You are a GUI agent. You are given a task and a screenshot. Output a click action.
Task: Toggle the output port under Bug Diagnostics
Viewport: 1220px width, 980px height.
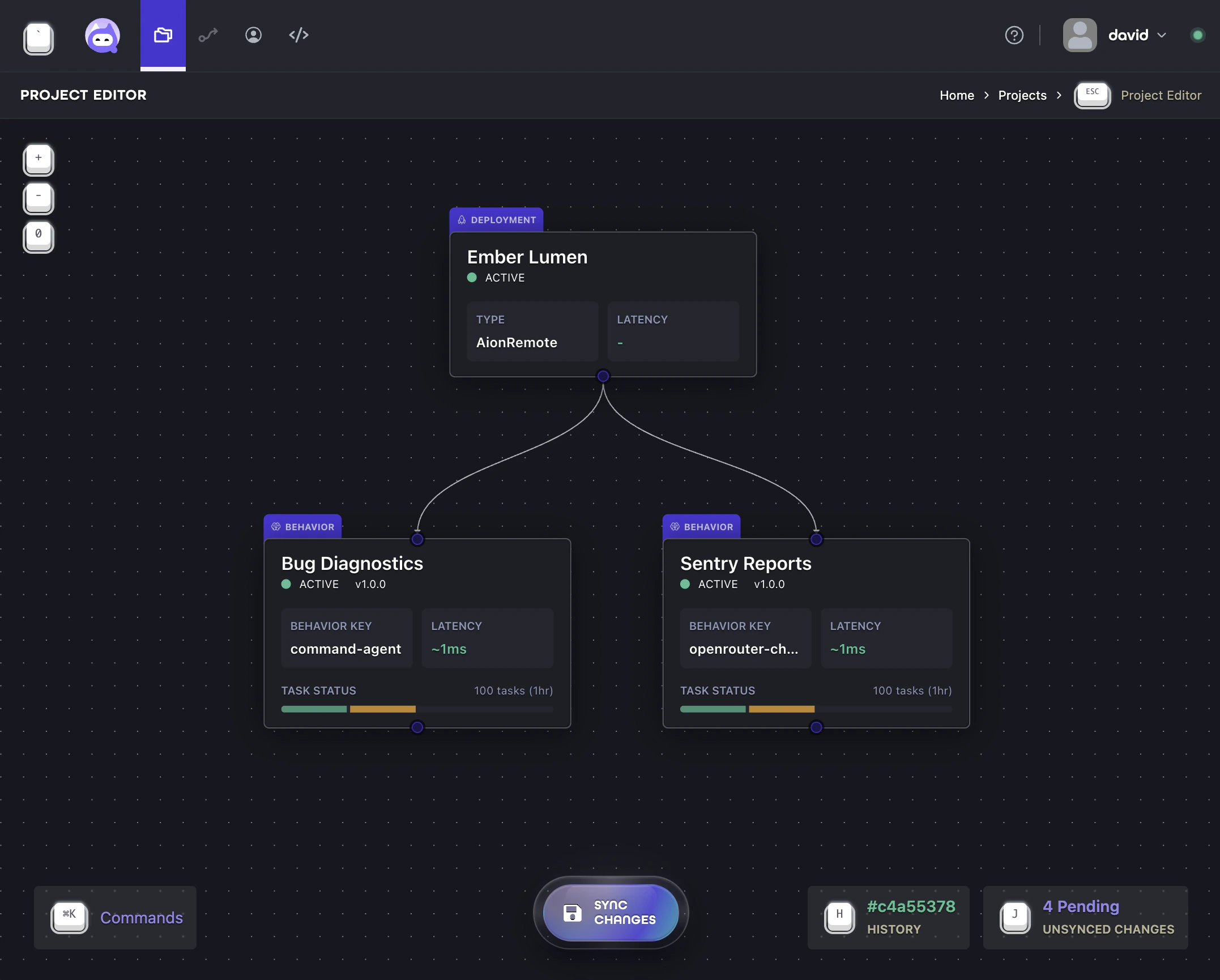(x=417, y=728)
